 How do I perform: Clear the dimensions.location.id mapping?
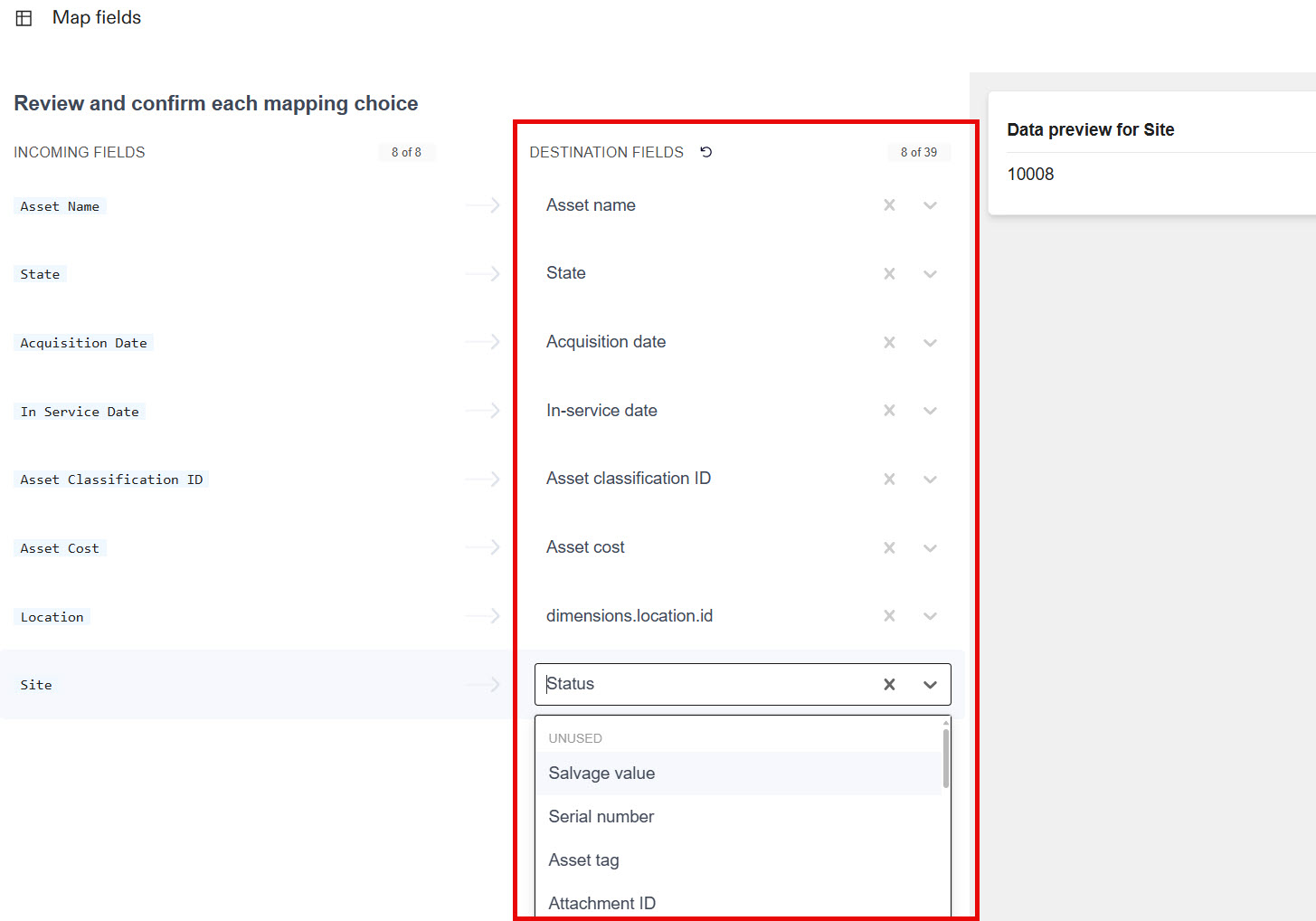coord(889,615)
